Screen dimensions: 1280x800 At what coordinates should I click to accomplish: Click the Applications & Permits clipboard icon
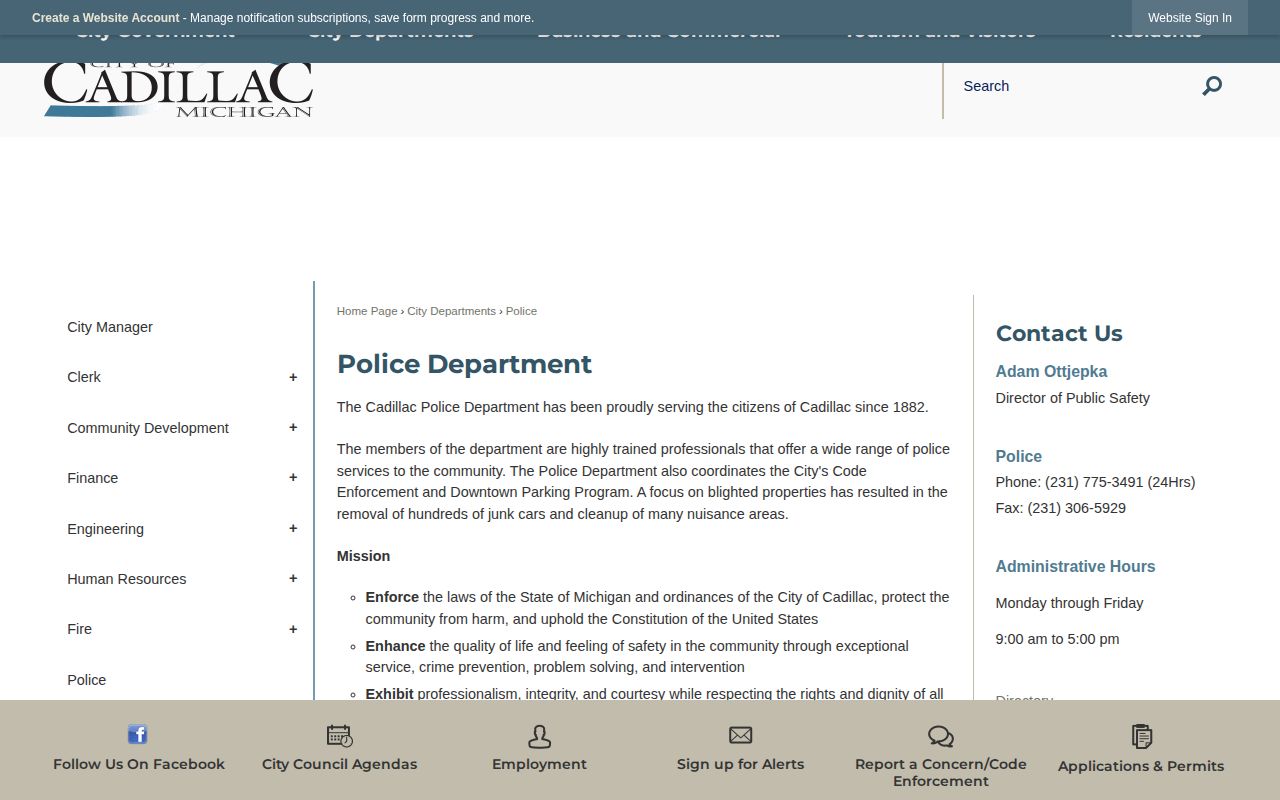[1141, 737]
